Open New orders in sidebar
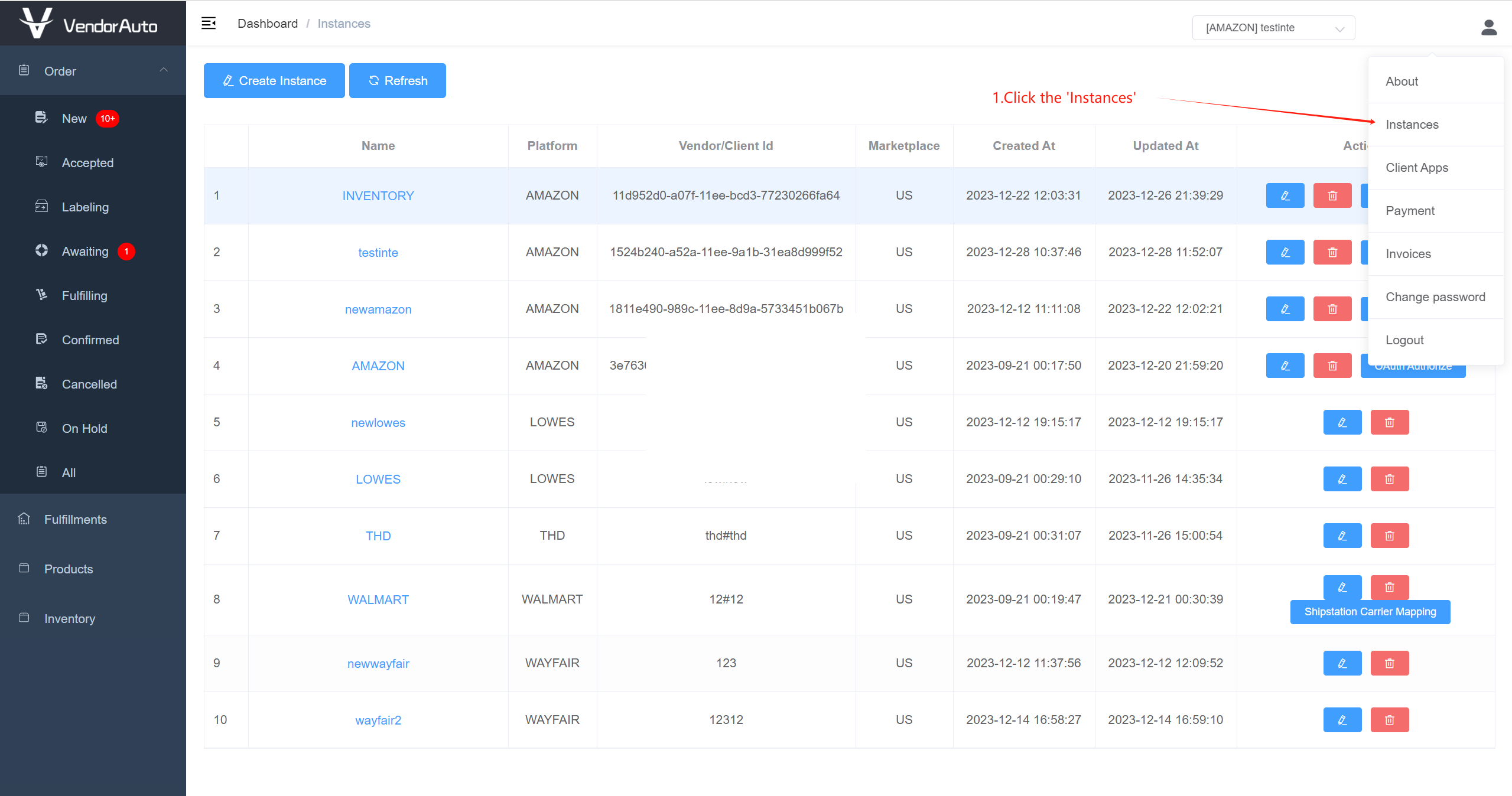The width and height of the screenshot is (1512, 796). tap(74, 119)
